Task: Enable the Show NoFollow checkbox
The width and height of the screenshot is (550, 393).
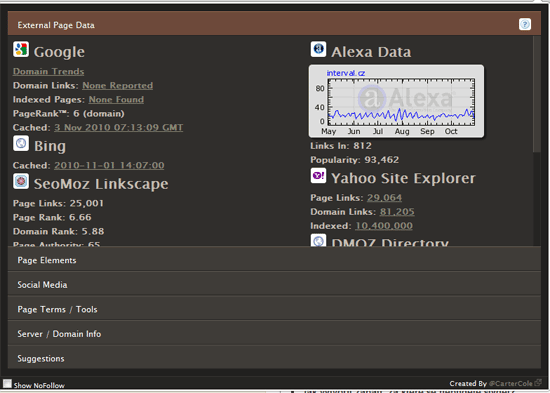Action: click(x=7, y=384)
